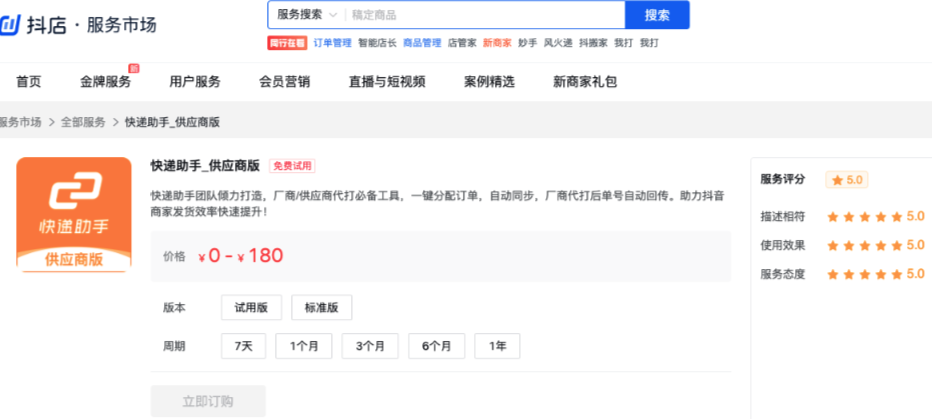Screen dimensions: 932x419
Task: Focus the 稿定商品 search input field
Action: (x=484, y=15)
